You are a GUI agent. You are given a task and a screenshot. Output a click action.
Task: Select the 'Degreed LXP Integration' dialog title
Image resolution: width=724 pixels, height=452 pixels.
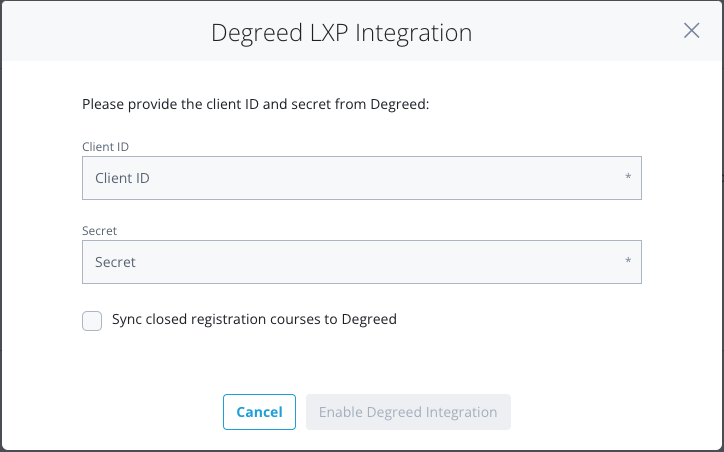[x=342, y=33]
